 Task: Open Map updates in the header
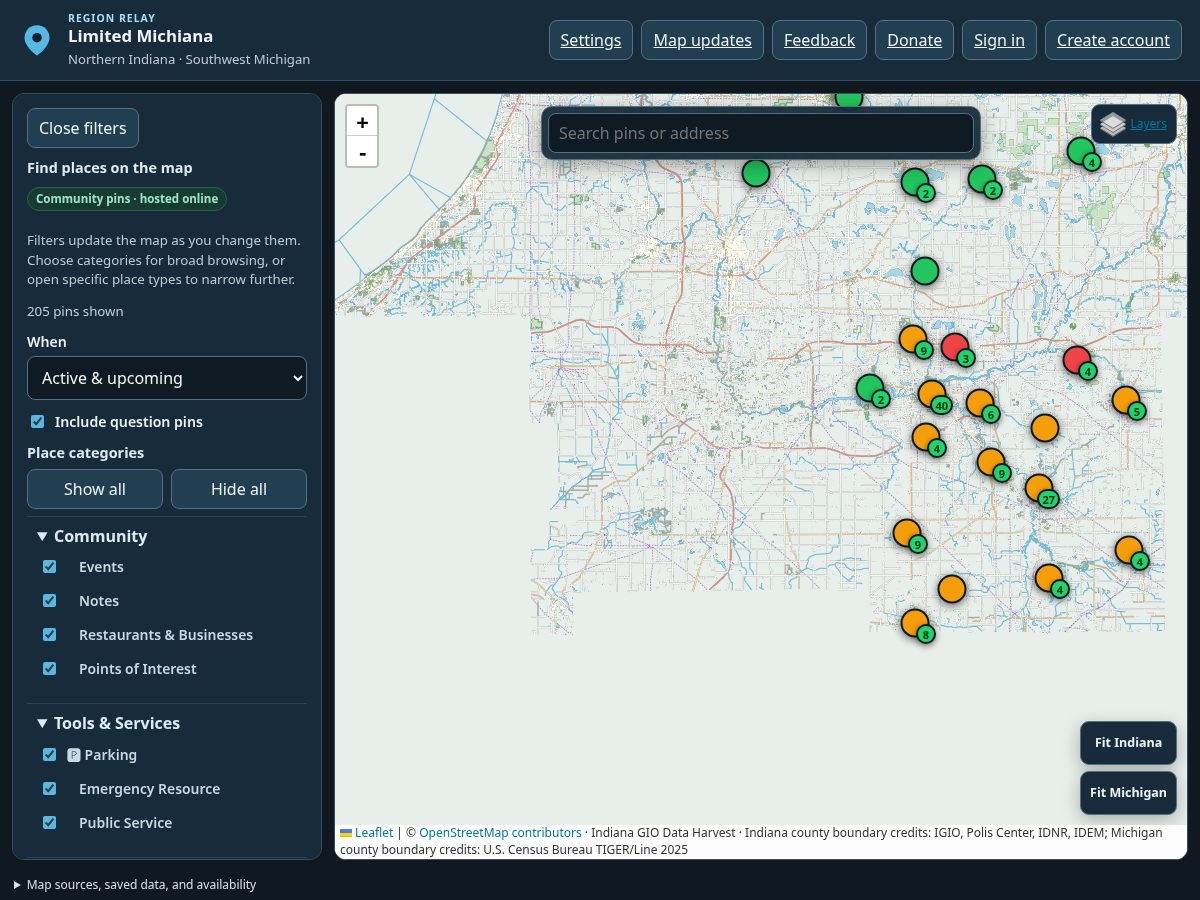pos(702,40)
